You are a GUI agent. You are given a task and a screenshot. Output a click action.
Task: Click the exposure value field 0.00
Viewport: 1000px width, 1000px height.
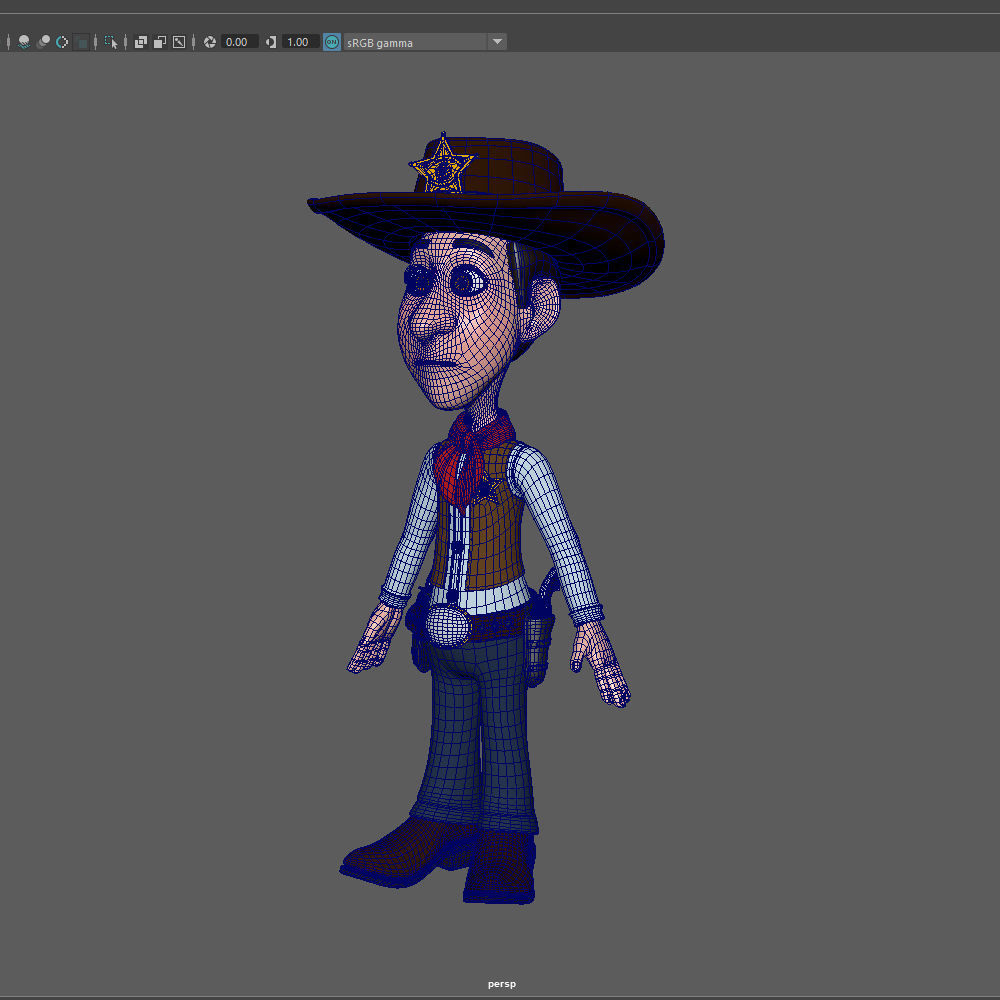pyautogui.click(x=239, y=42)
